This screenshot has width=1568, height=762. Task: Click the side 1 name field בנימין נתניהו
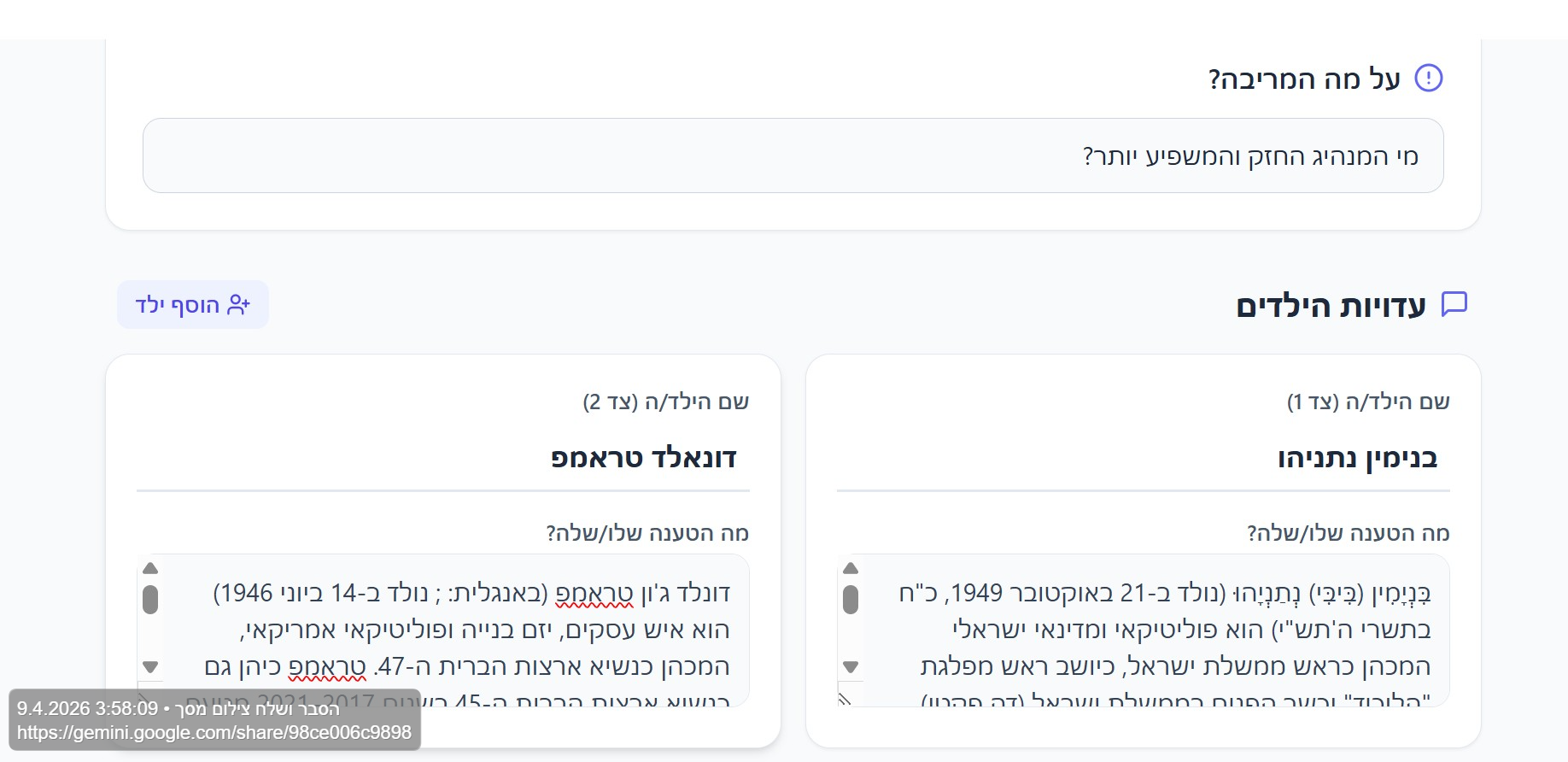(1143, 458)
